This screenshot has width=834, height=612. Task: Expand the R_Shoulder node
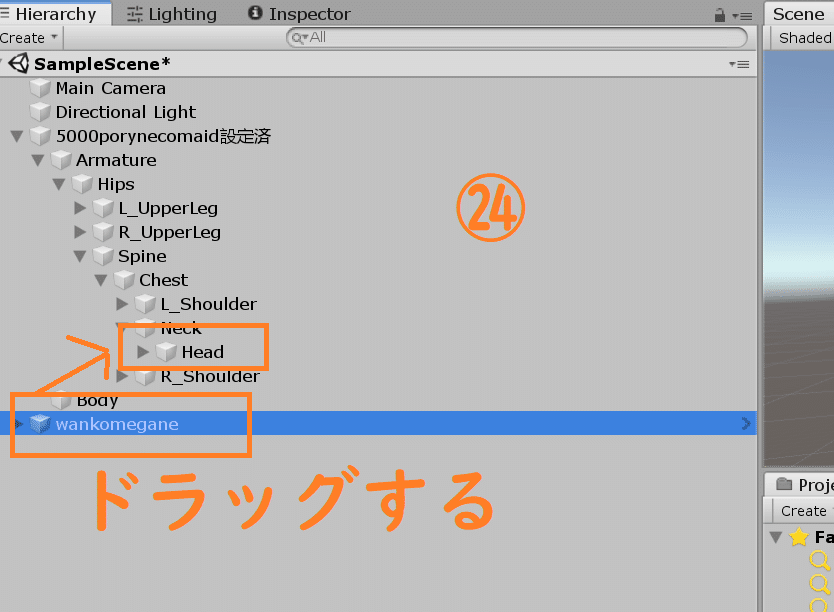tap(122, 376)
